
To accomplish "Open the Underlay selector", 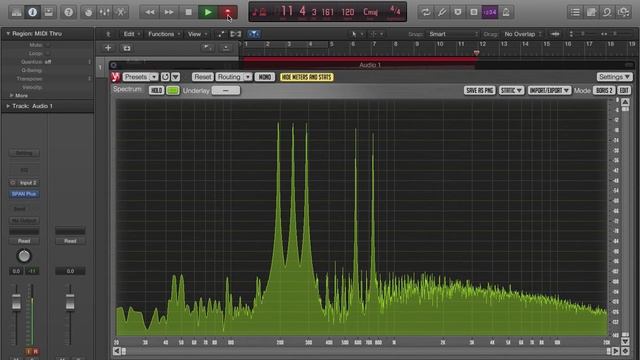I will (x=226, y=90).
